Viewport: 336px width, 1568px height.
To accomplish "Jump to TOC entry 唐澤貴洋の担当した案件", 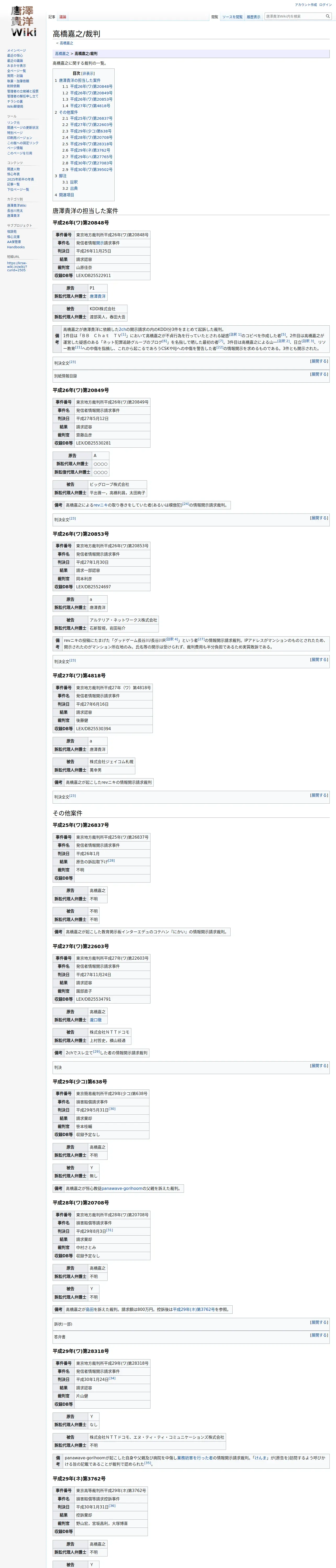I will (79, 80).
